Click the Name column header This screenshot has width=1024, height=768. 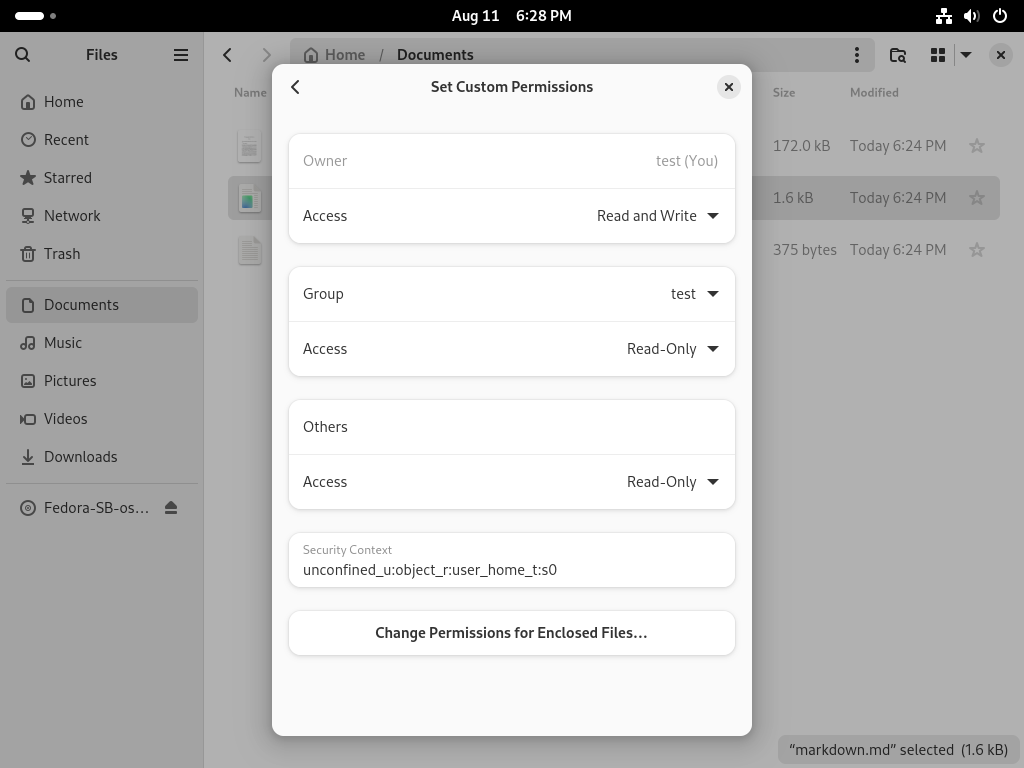(x=250, y=93)
